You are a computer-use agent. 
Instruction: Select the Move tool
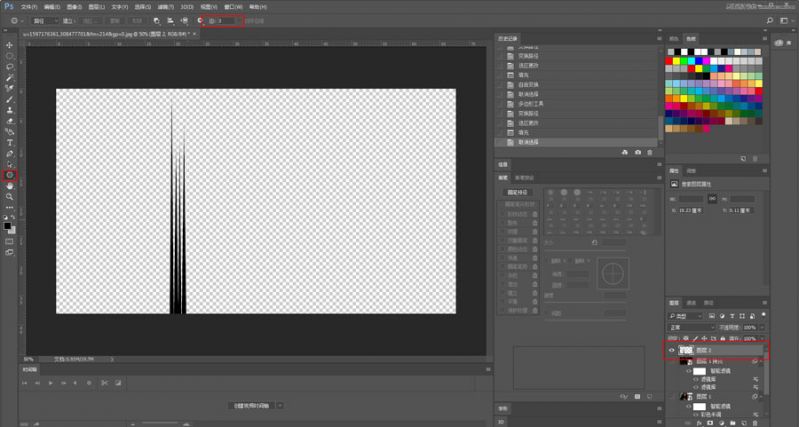tap(10, 45)
